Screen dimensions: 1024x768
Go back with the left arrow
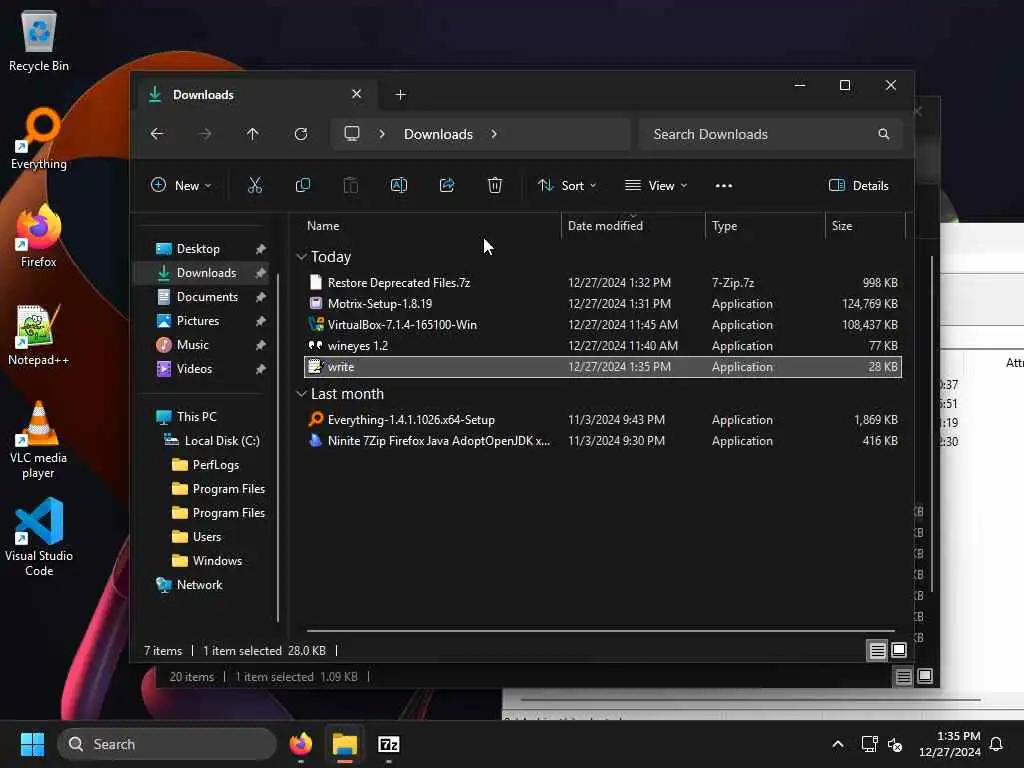(x=157, y=134)
